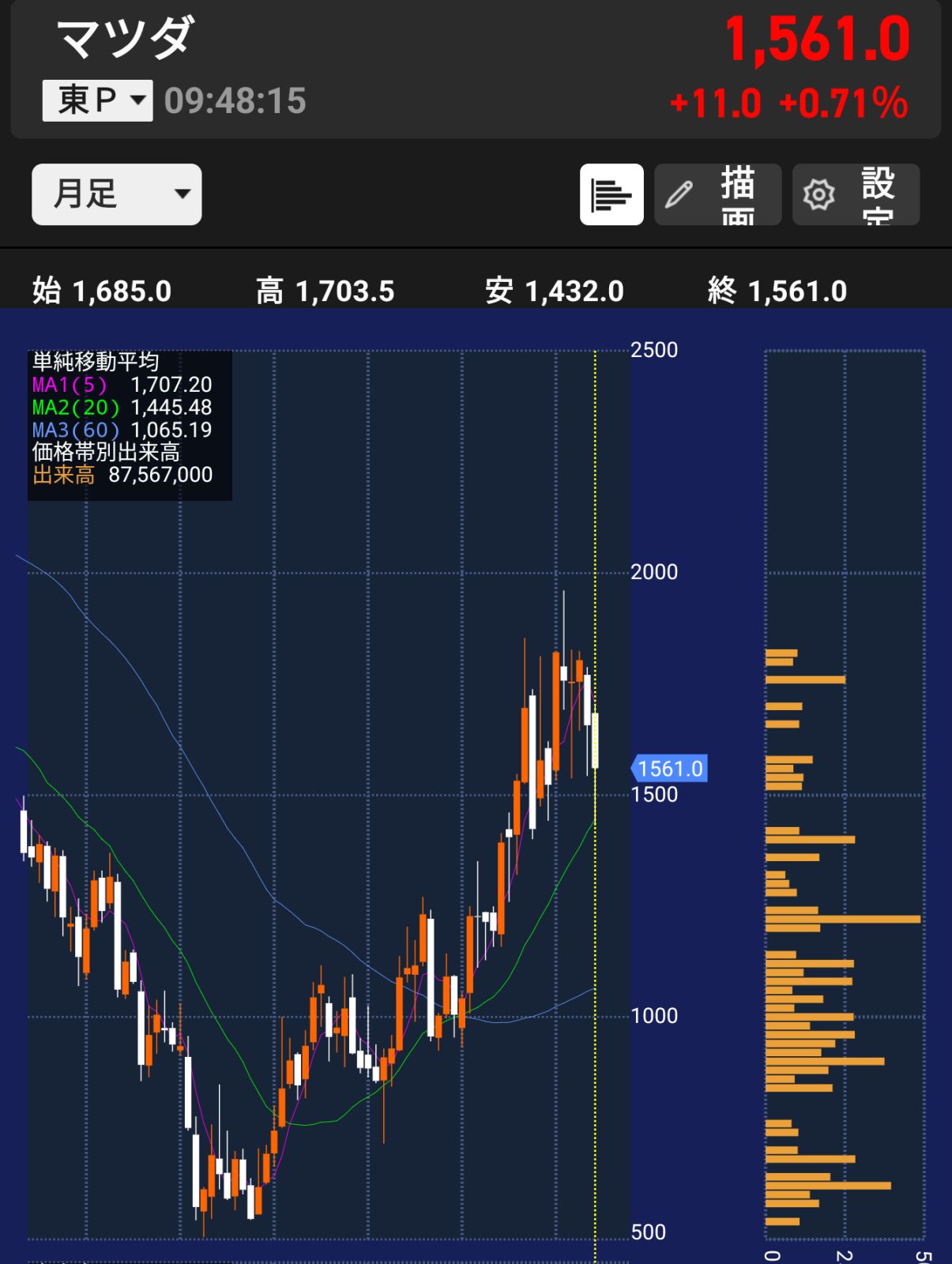
Task: Click the 単純移動平均 legend title
Action: coord(96,362)
